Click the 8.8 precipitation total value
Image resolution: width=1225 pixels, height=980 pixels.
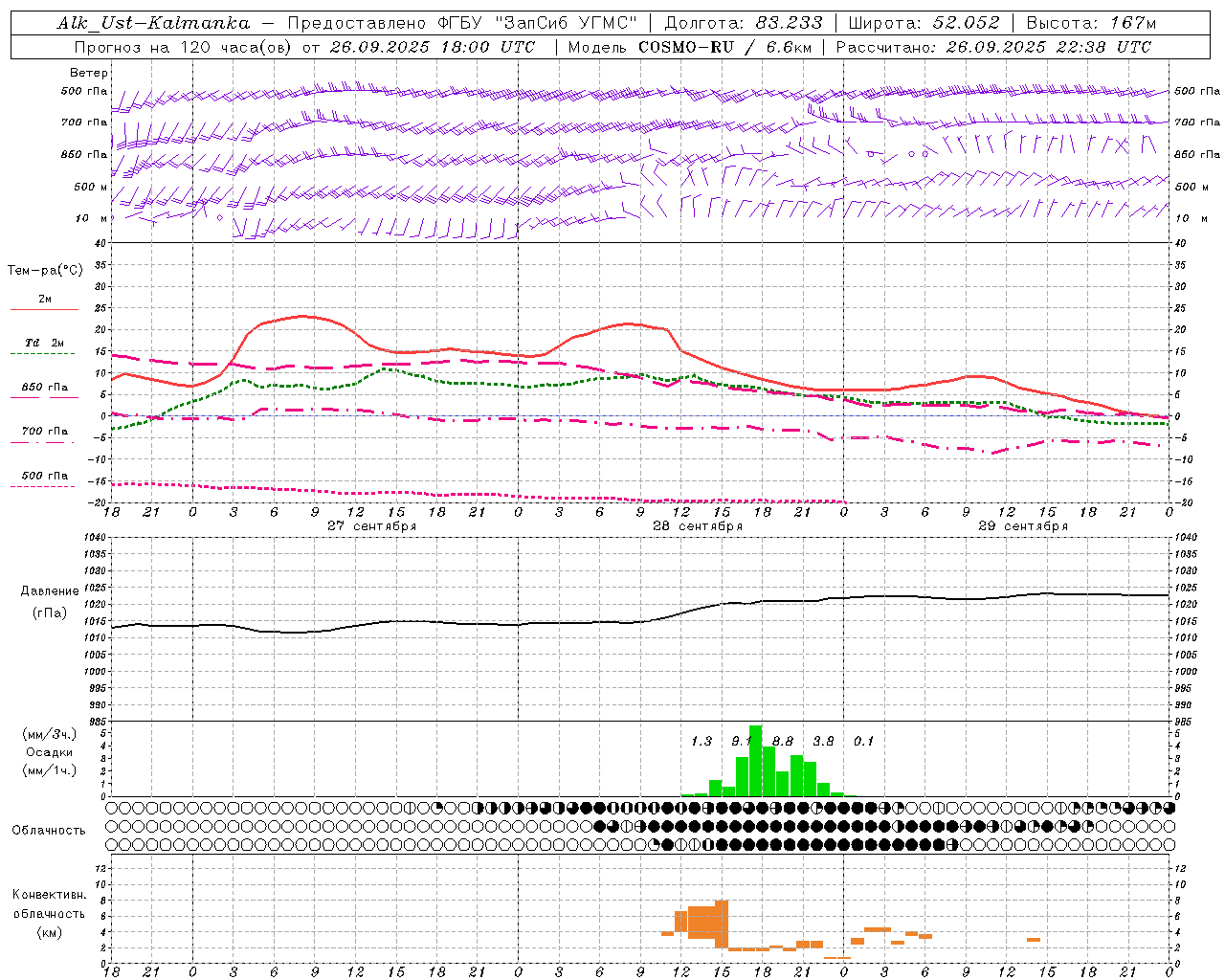[x=783, y=741]
